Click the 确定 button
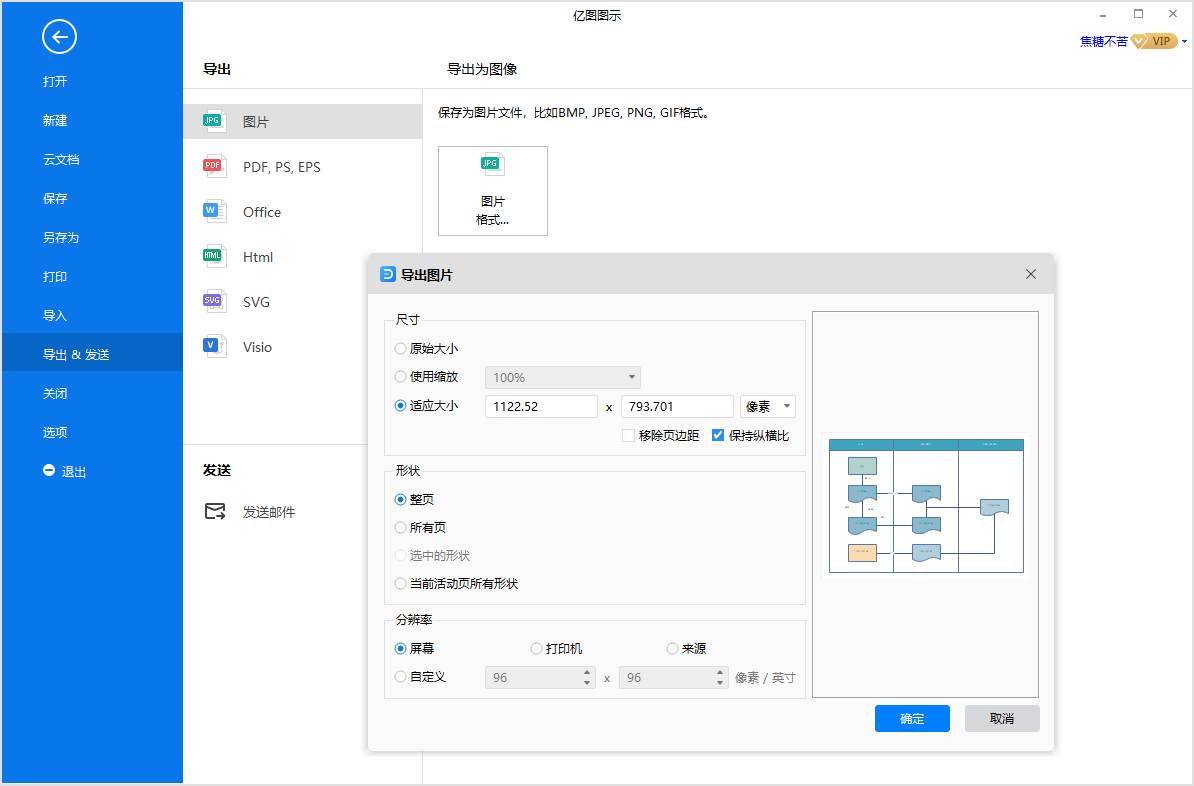Viewport: 1194px width, 786px height. 912,719
